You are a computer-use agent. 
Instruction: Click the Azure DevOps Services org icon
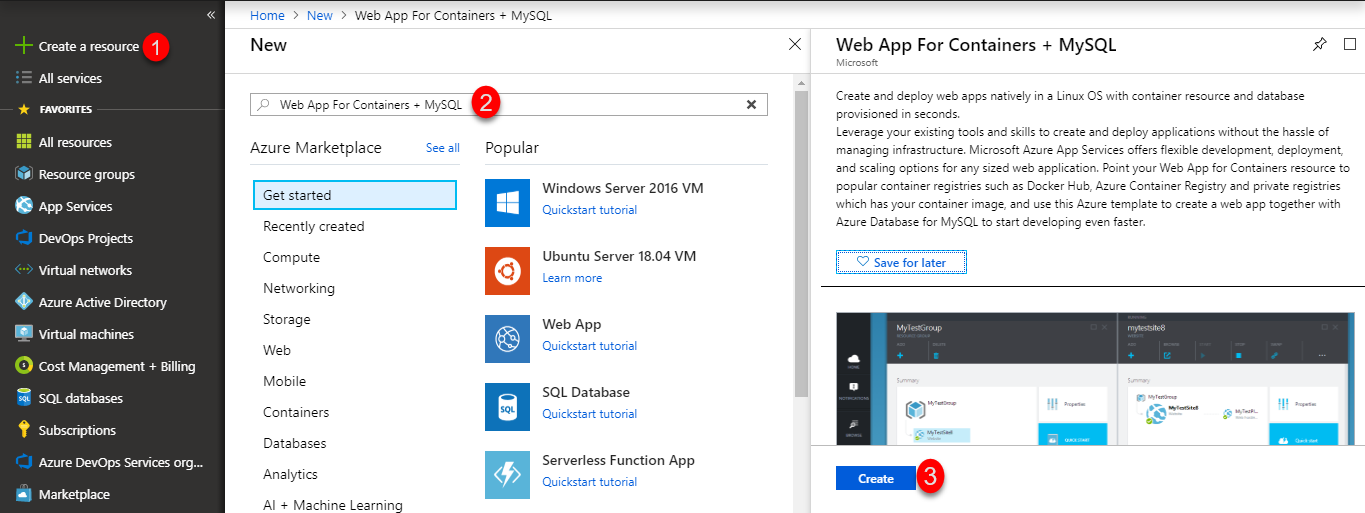pos(24,462)
